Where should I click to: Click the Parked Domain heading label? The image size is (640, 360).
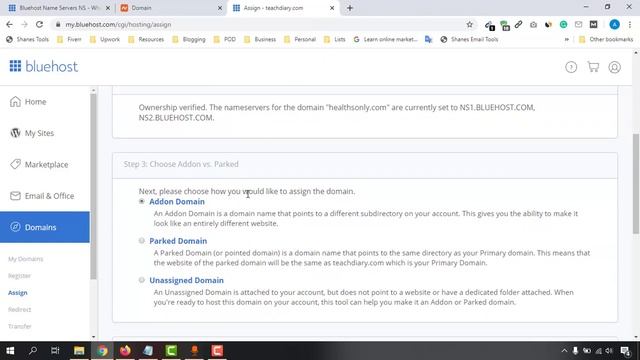point(178,241)
